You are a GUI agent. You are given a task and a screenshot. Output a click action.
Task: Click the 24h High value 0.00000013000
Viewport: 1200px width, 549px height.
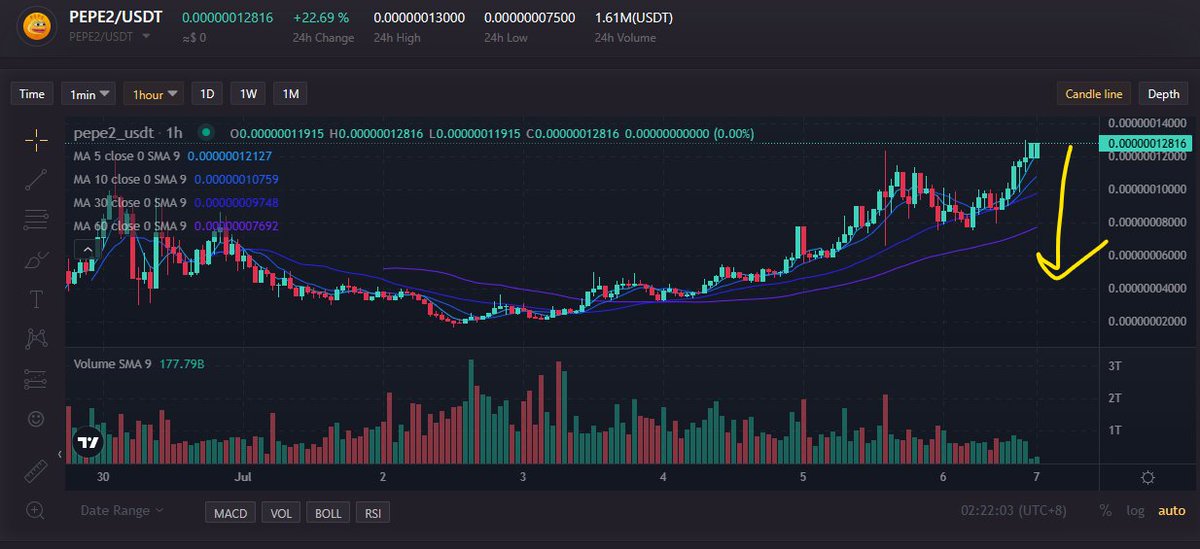(x=418, y=18)
